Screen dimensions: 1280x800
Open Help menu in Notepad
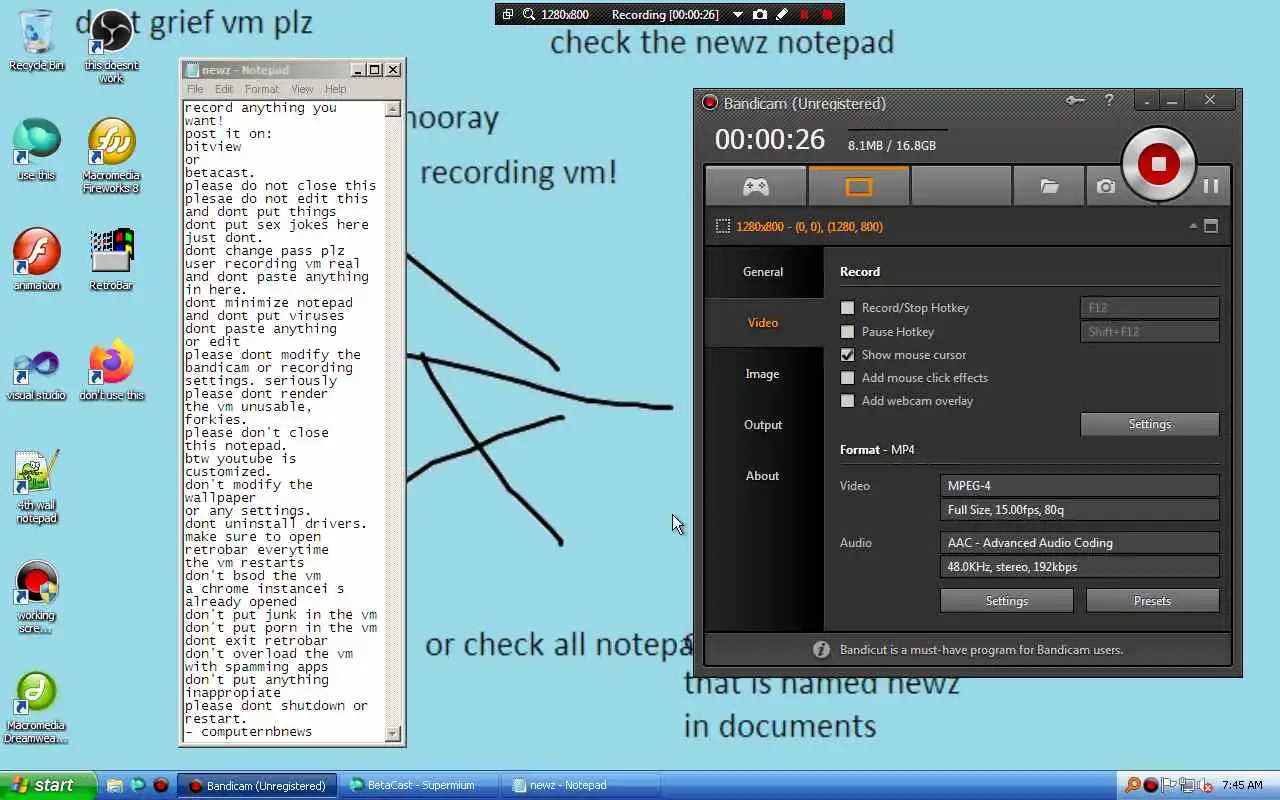335,89
